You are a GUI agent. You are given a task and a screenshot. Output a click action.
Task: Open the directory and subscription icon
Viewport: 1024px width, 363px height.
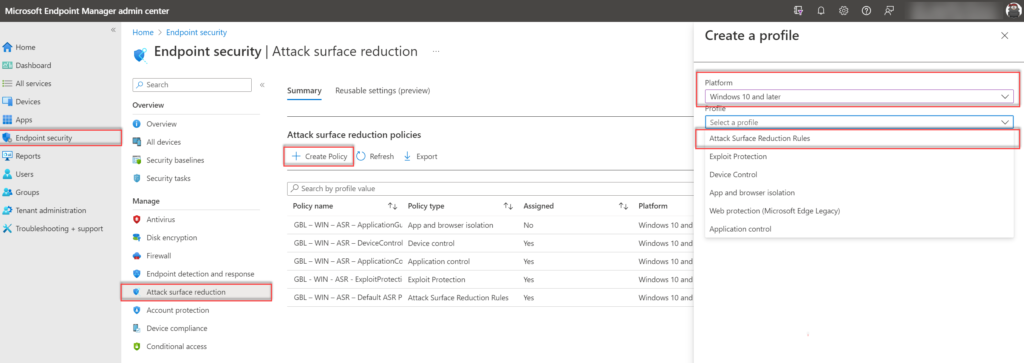798,10
